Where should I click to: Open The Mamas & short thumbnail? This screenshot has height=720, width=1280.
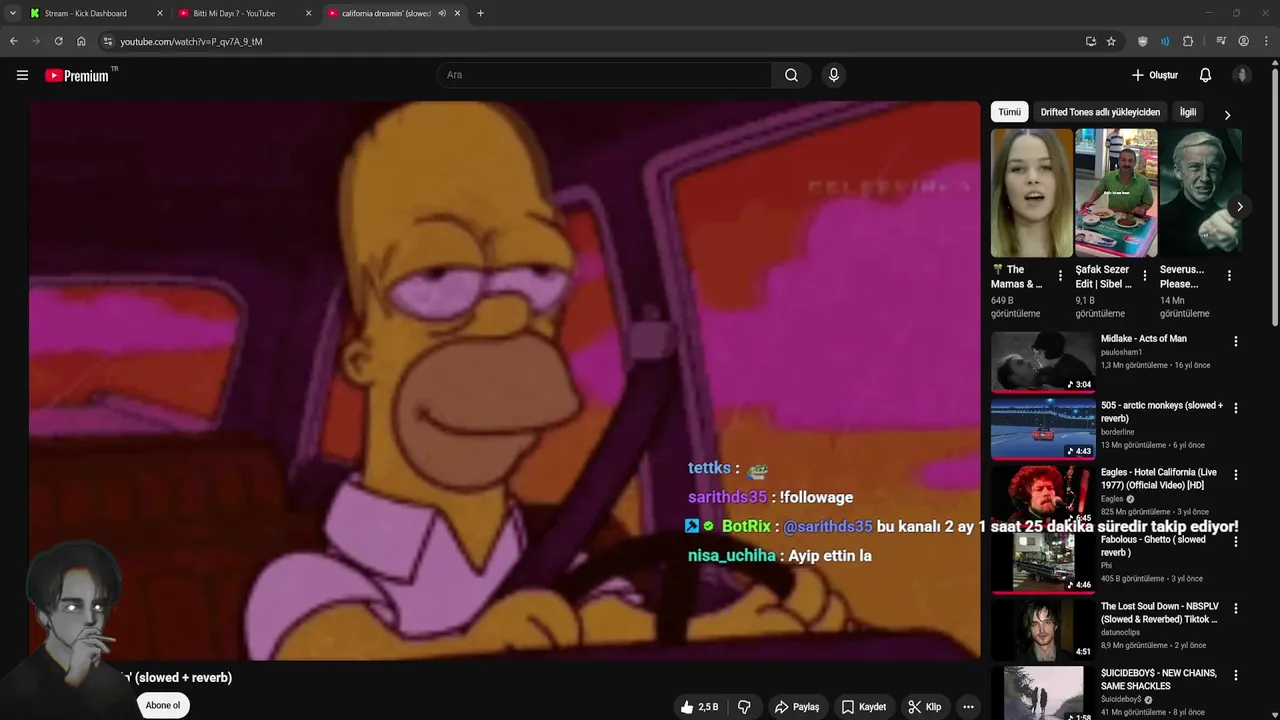click(x=1032, y=193)
